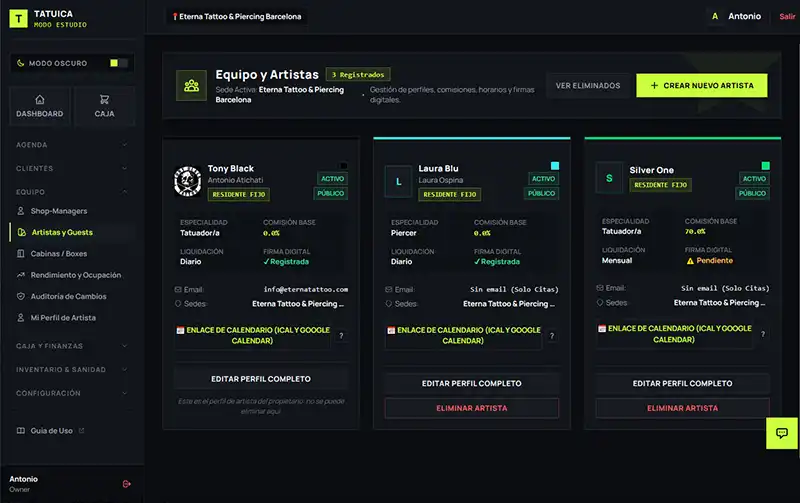Click external link icon next to Guía de Uso
The width and height of the screenshot is (800, 503).
(82, 431)
